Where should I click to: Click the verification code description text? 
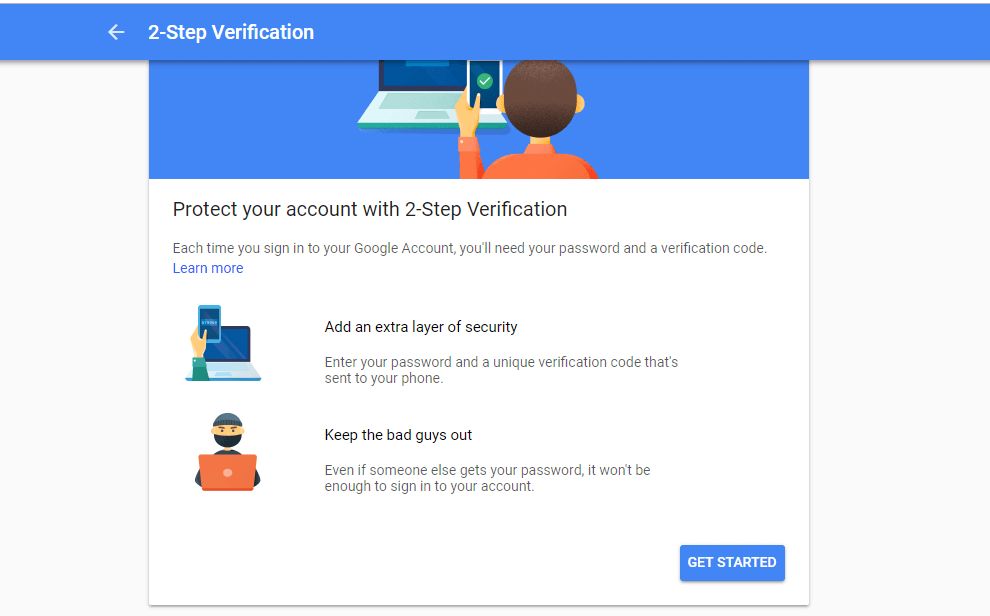point(501,370)
